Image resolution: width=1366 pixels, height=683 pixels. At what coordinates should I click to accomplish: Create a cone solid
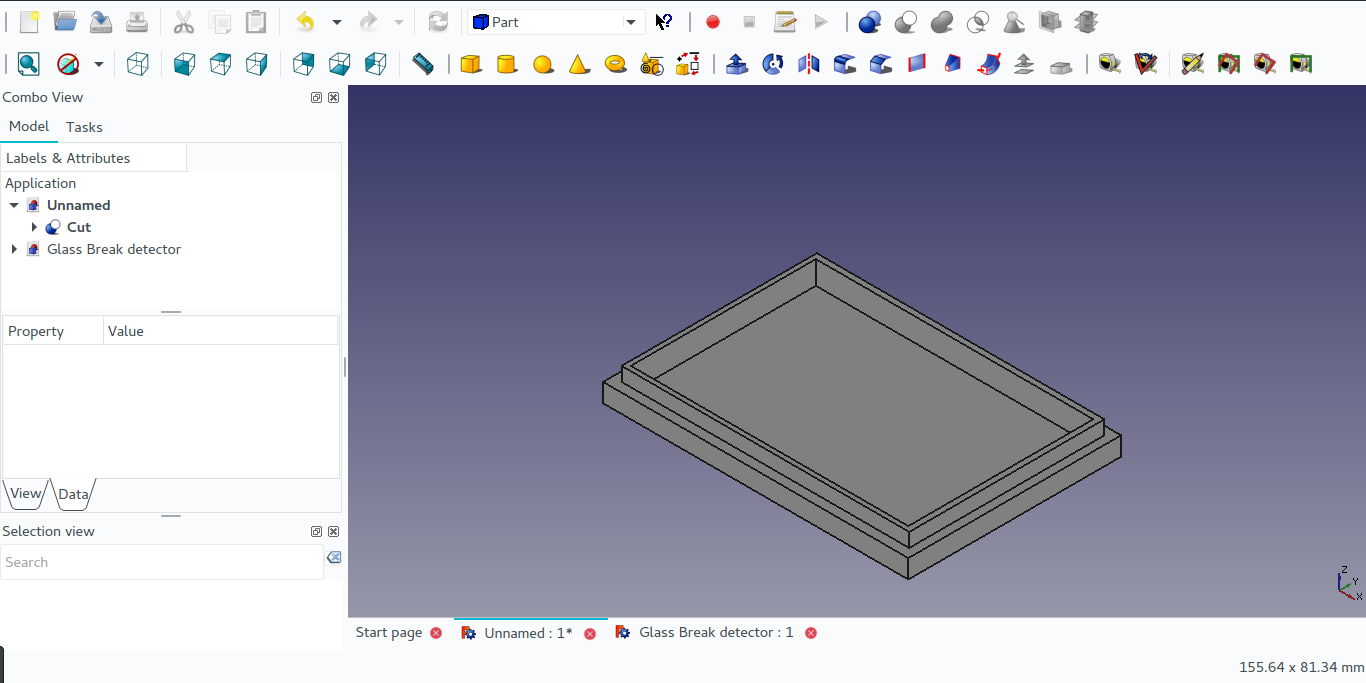point(579,64)
